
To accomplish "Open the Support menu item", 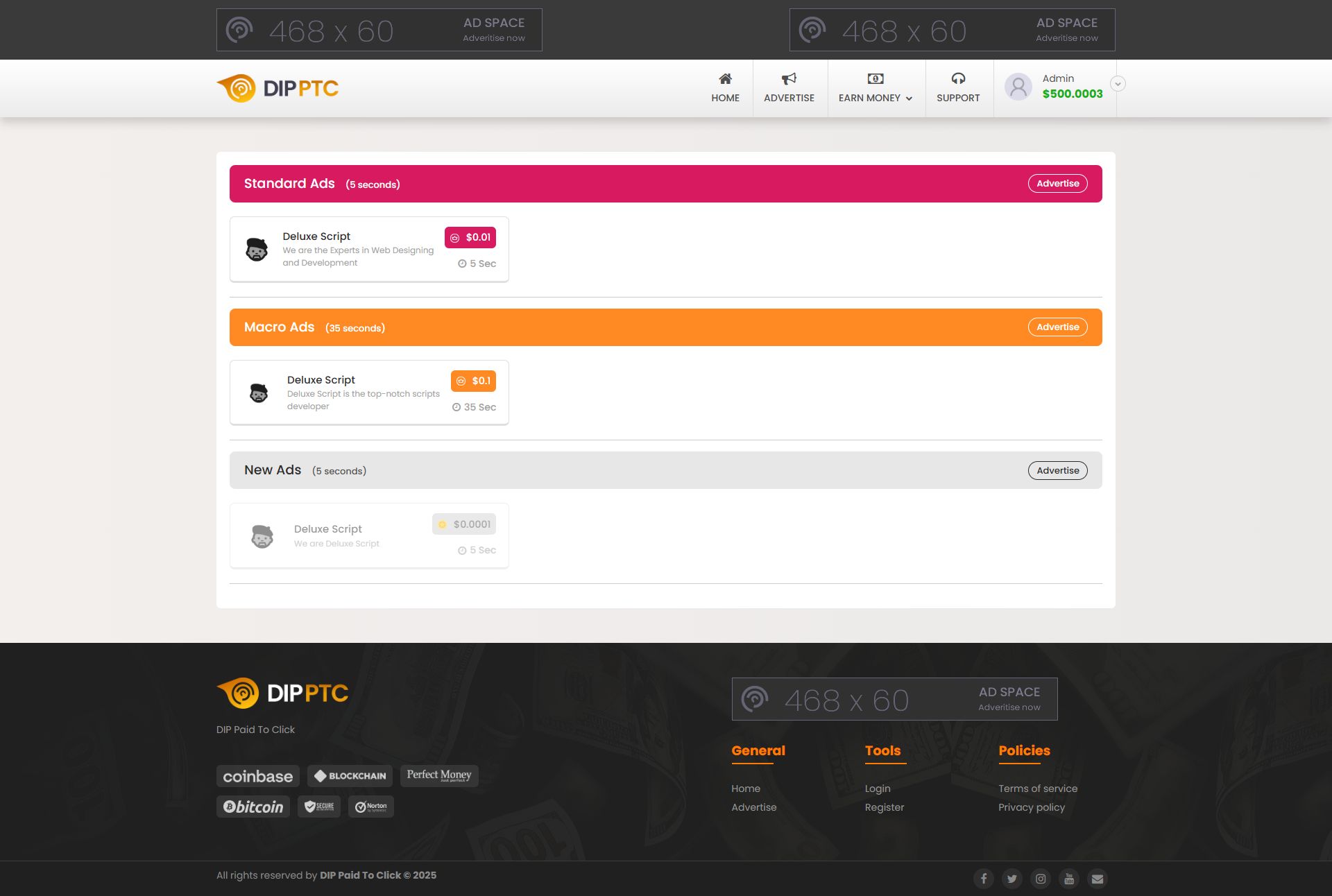I will pyautogui.click(x=958, y=88).
